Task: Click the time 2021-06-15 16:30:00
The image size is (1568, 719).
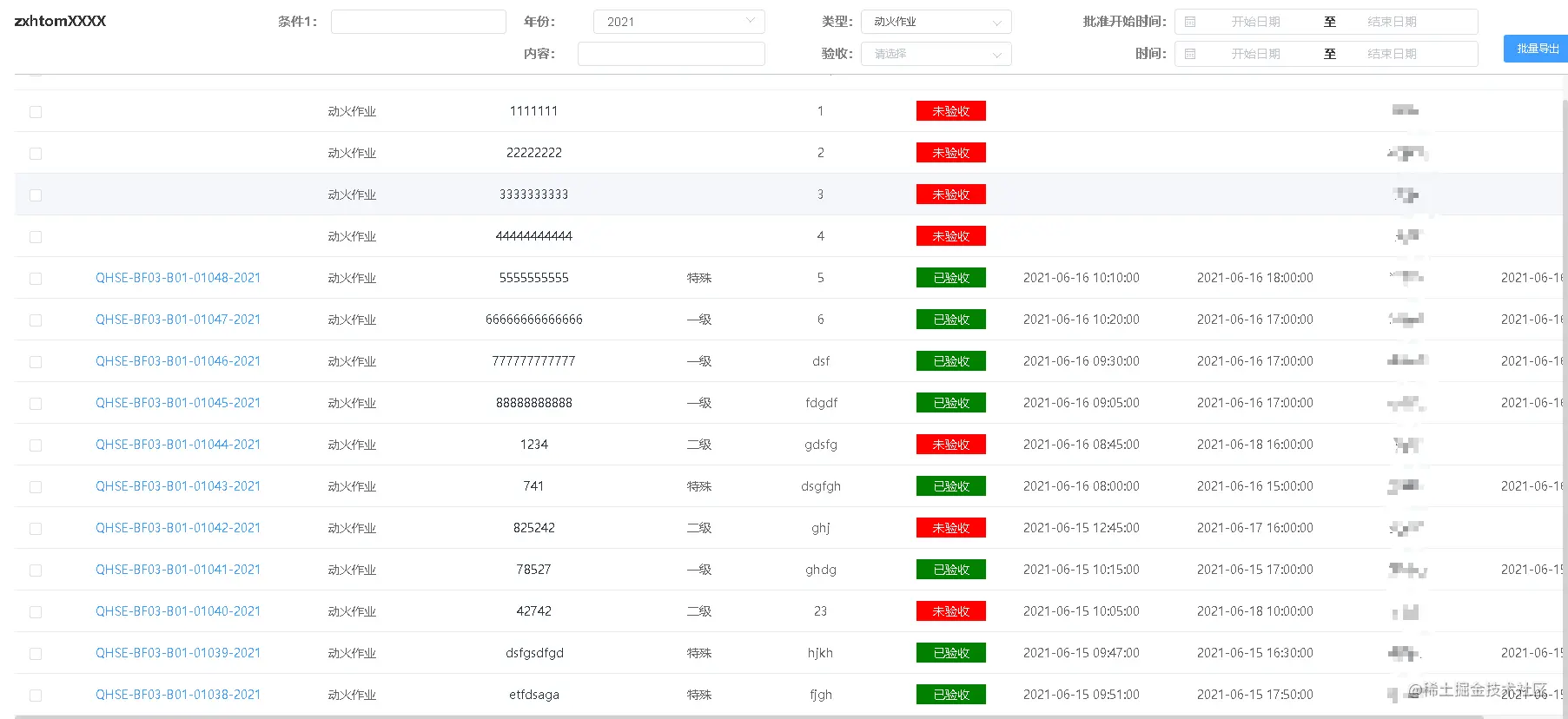Action: point(1255,653)
